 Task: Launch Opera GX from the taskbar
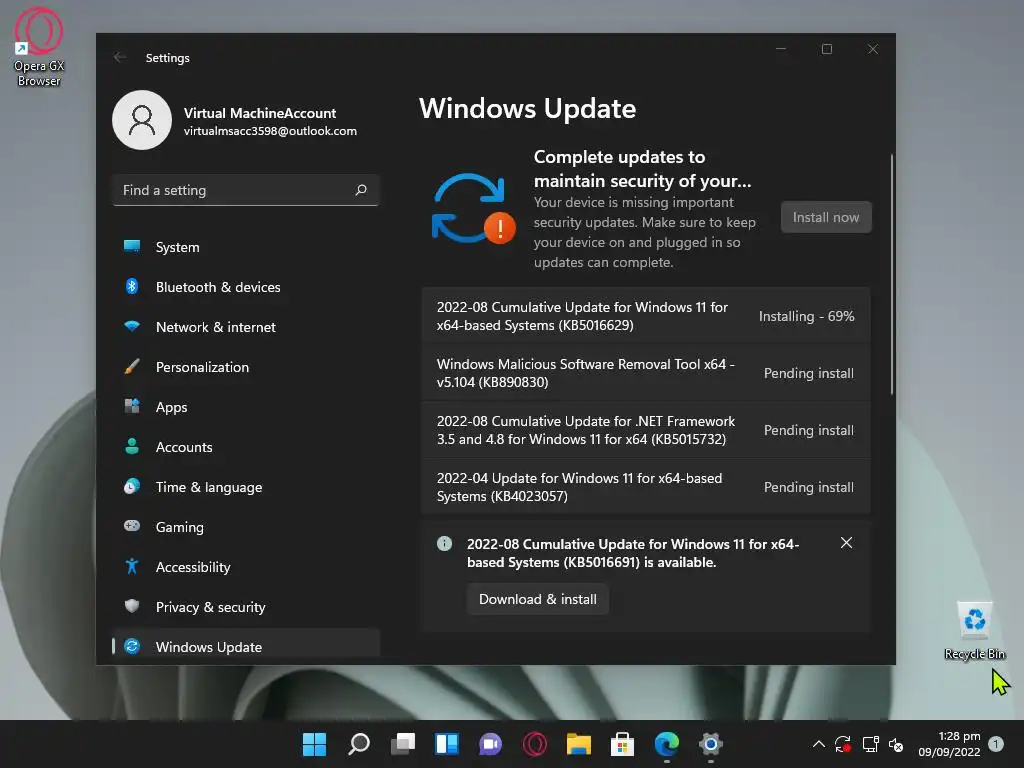[x=535, y=744]
